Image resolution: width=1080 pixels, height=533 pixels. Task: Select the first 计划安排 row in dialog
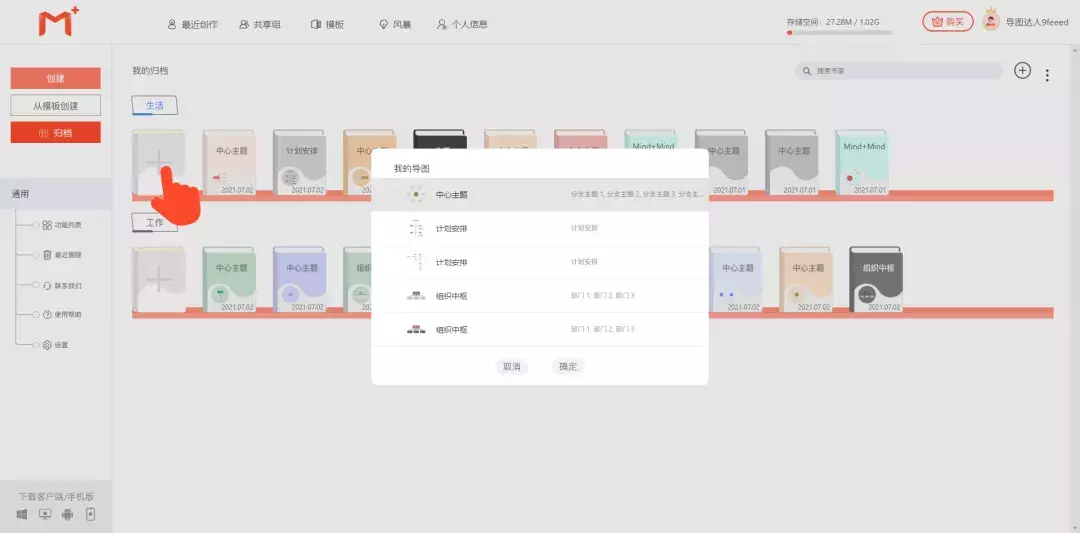[x=539, y=229]
